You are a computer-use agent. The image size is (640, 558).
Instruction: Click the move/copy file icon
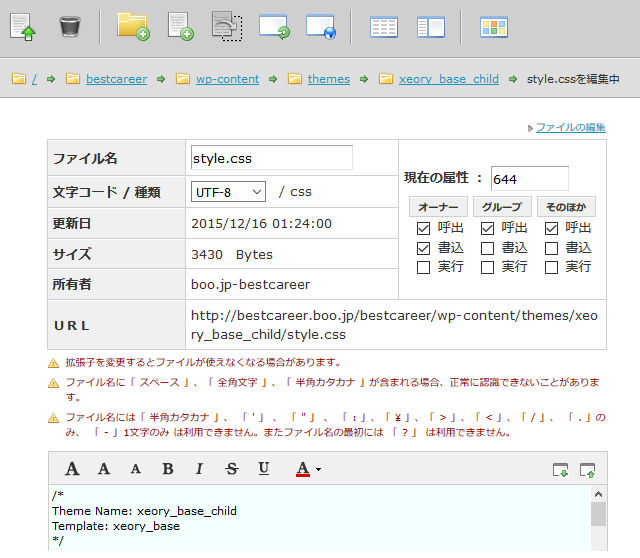pyautogui.click(x=227, y=27)
